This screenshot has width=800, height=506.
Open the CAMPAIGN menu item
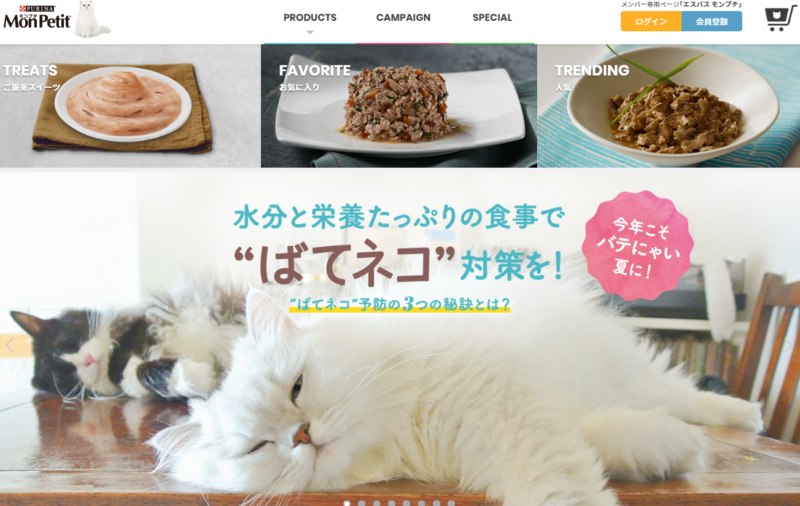(x=403, y=17)
